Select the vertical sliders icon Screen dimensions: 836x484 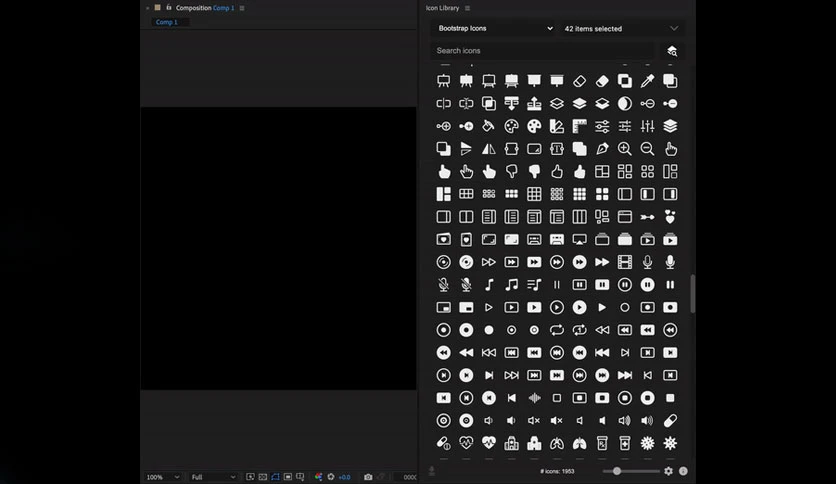[647, 126]
